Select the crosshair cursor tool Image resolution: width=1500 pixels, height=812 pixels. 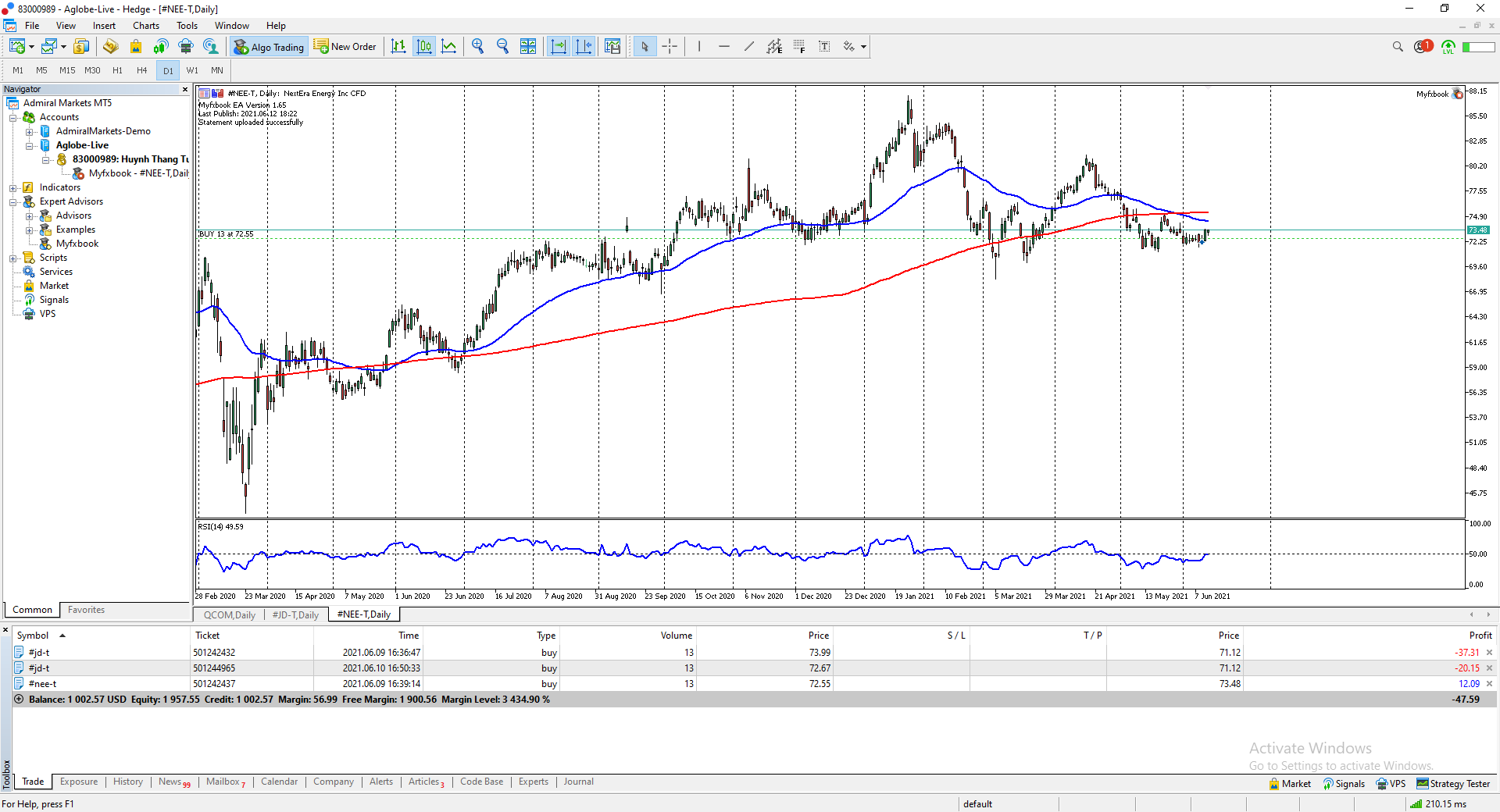coord(670,47)
